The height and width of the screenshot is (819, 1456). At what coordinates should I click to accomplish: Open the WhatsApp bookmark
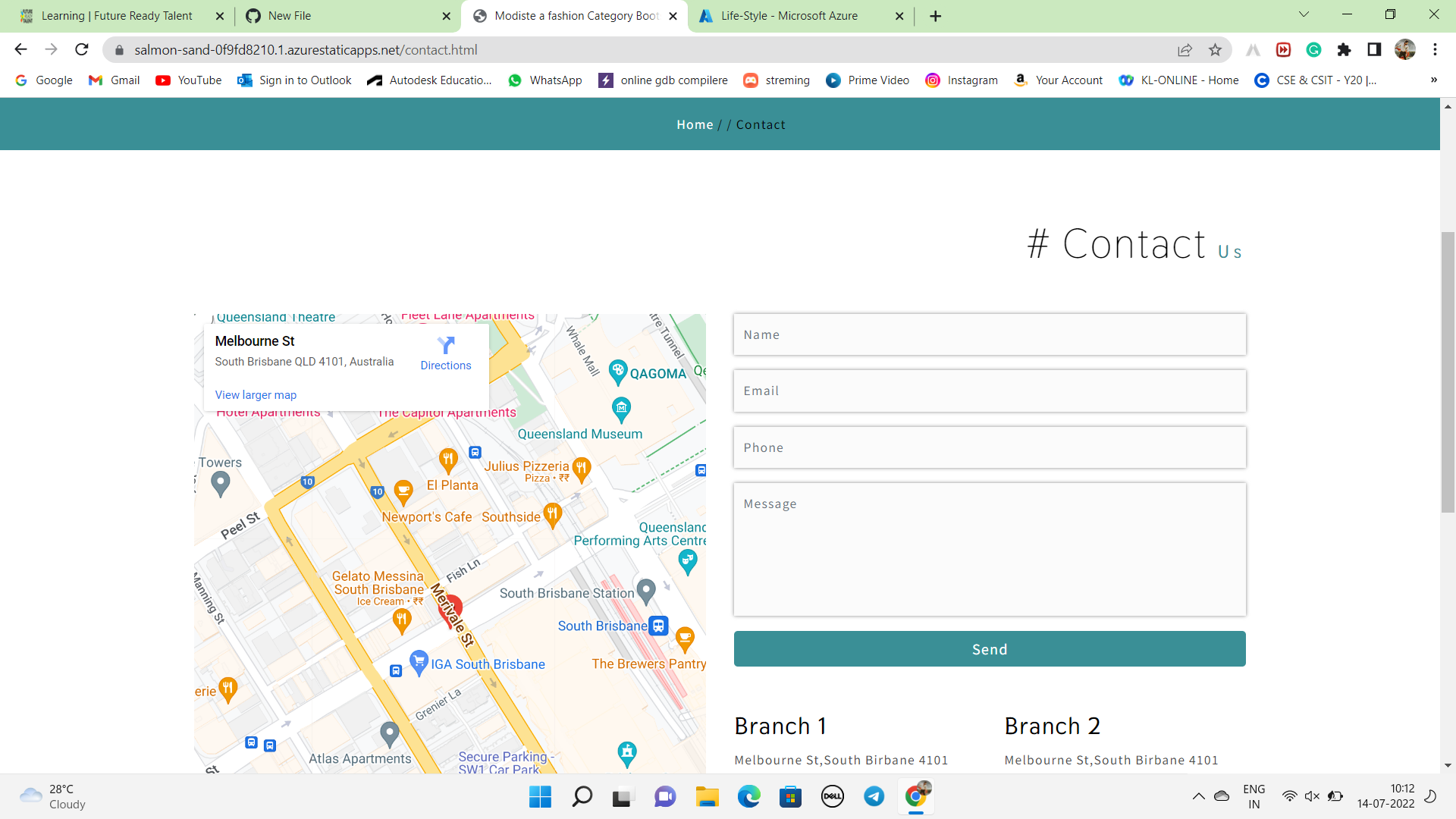pyautogui.click(x=544, y=80)
